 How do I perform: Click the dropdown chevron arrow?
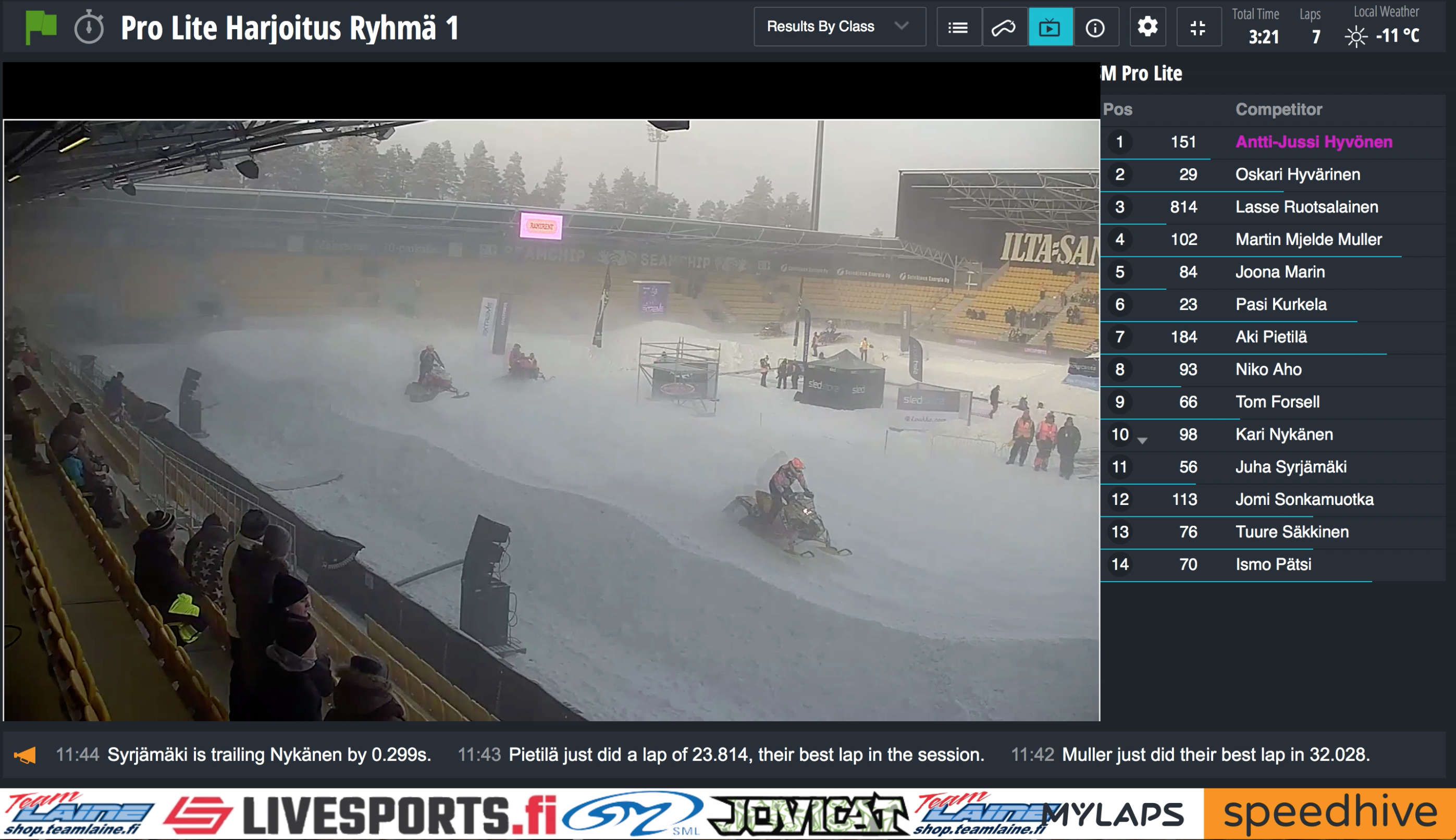pos(901,26)
